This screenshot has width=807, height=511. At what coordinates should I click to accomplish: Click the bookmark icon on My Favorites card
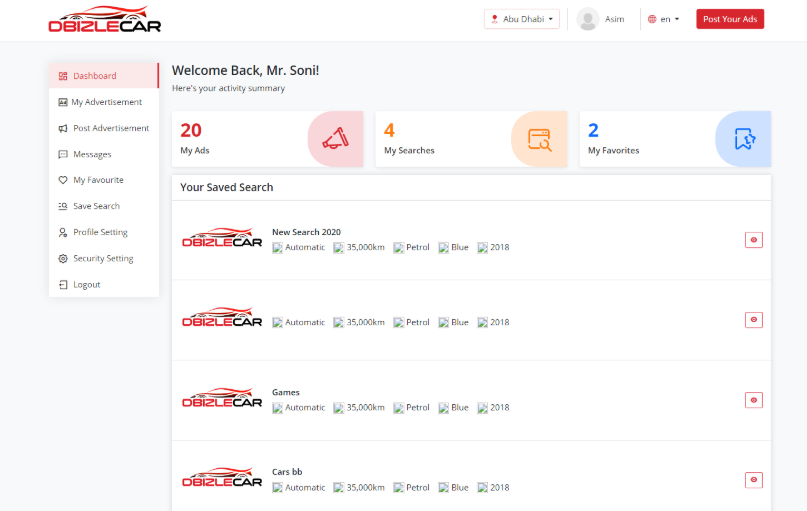click(744, 139)
